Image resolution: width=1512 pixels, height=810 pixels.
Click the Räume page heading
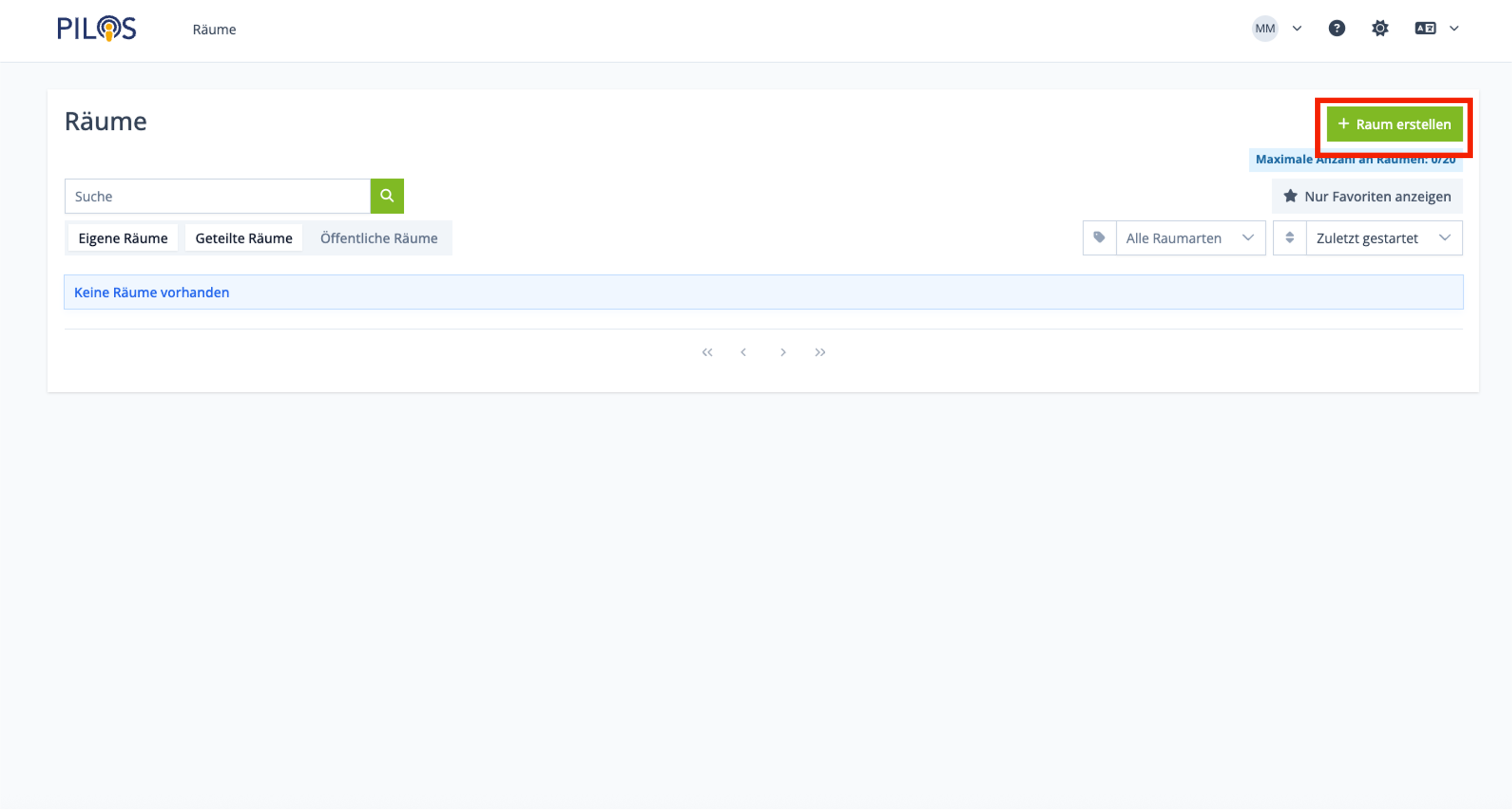pyautogui.click(x=106, y=121)
